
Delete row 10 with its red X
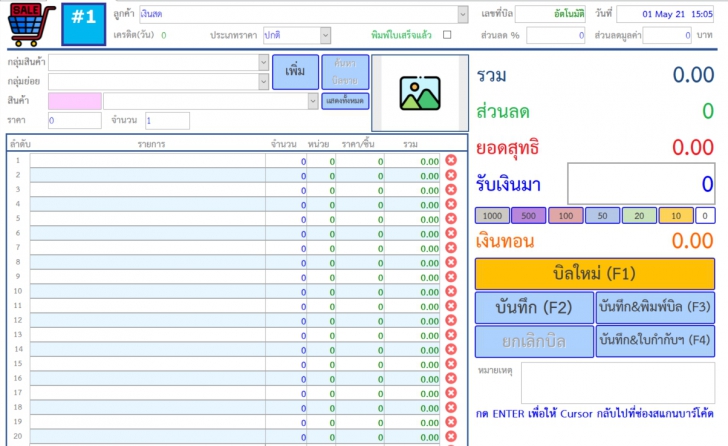click(451, 291)
